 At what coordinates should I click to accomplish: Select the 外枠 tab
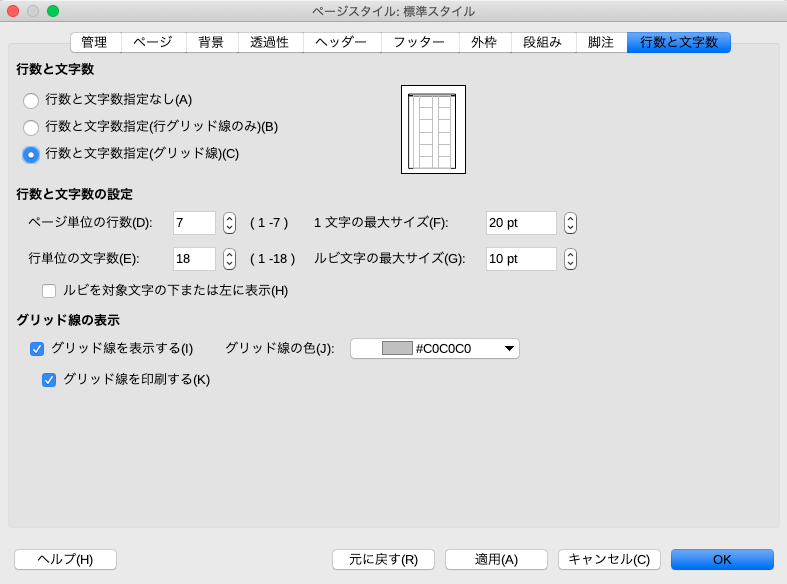(x=484, y=42)
